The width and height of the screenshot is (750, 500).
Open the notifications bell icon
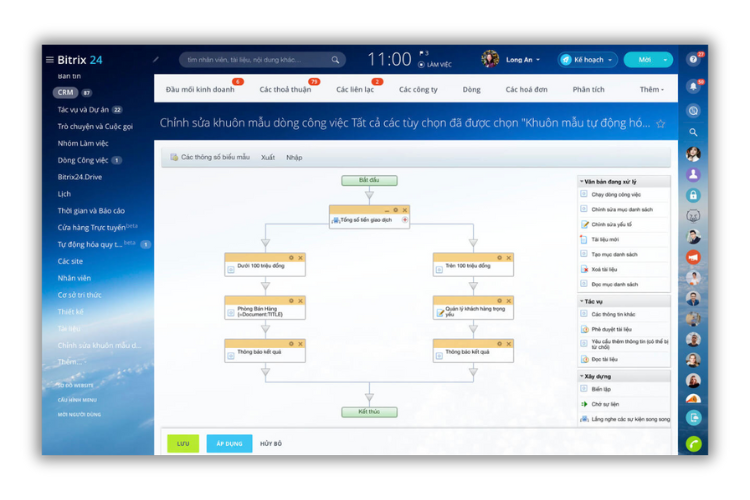tap(693, 86)
